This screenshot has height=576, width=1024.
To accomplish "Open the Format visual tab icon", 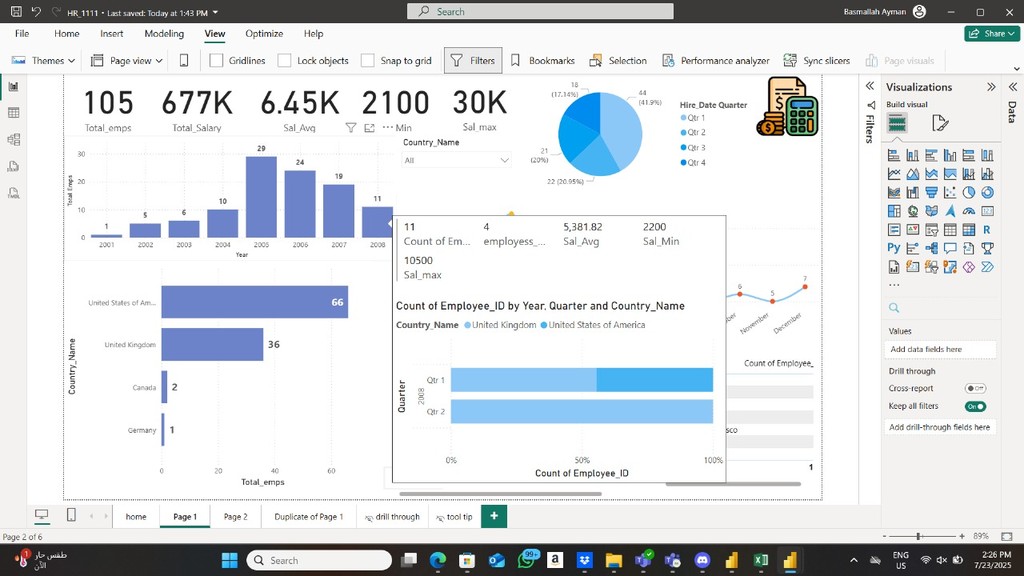I will tap(939, 123).
